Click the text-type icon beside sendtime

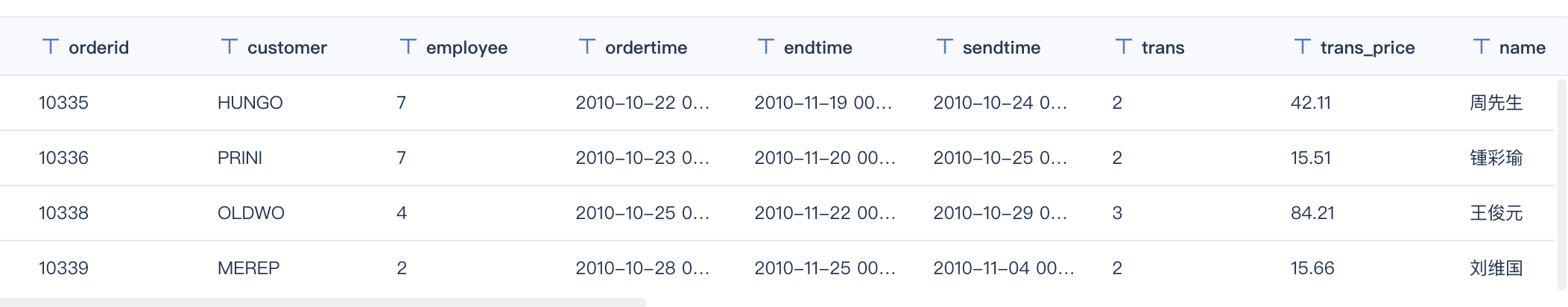(945, 47)
